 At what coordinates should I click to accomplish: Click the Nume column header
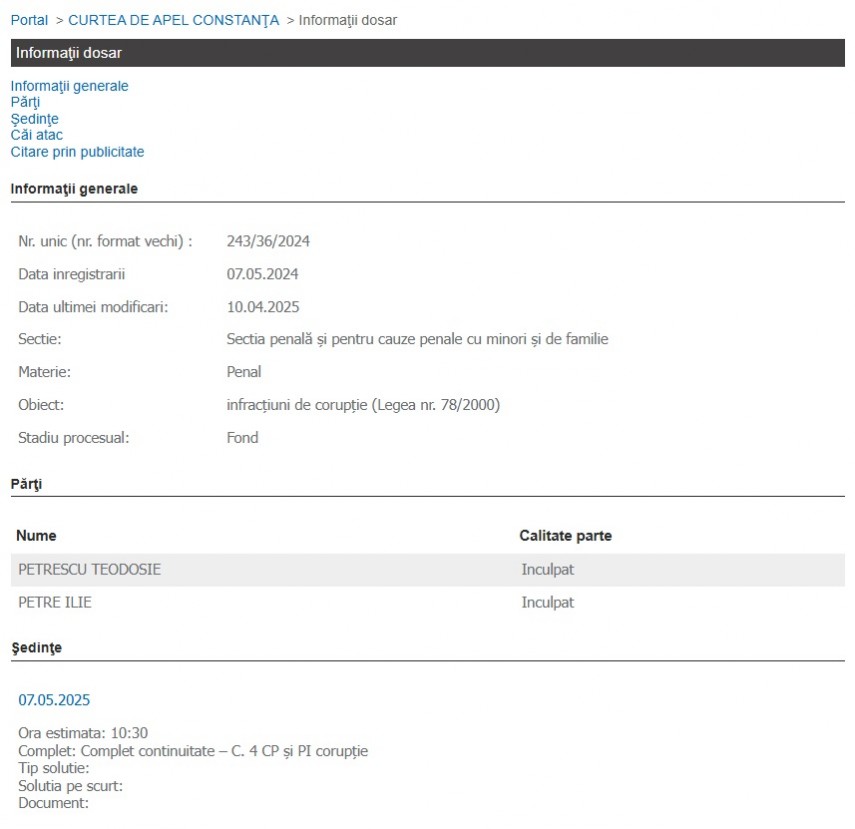pyautogui.click(x=36, y=536)
